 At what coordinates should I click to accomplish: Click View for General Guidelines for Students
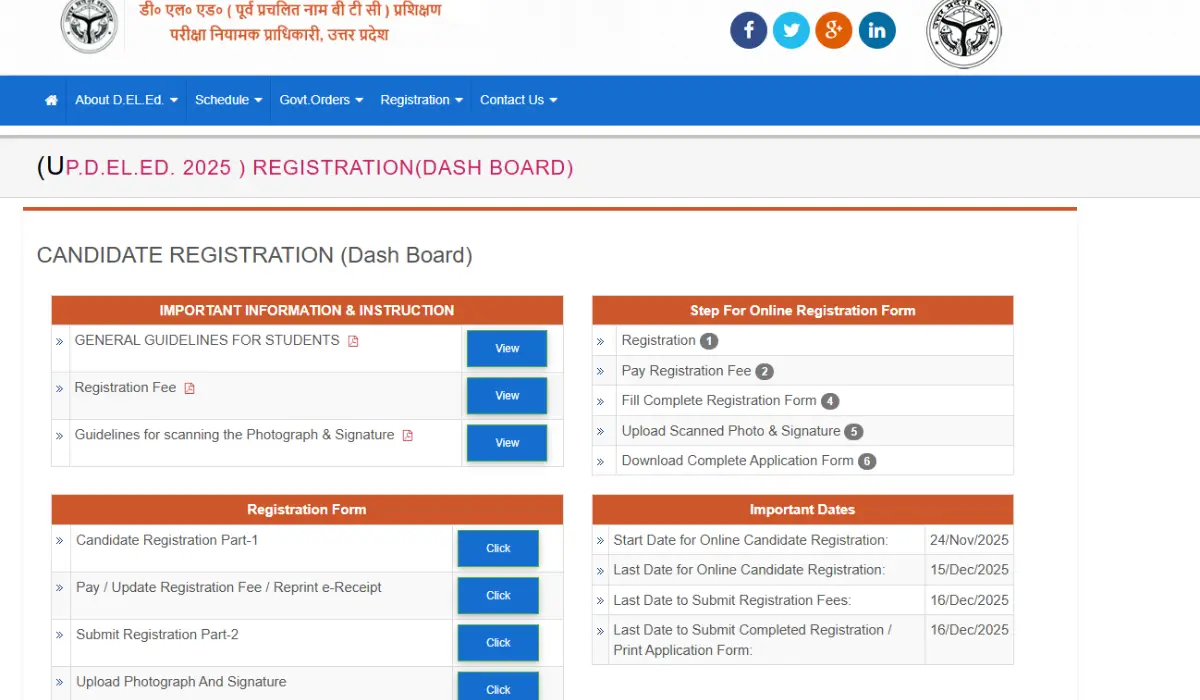tap(506, 348)
